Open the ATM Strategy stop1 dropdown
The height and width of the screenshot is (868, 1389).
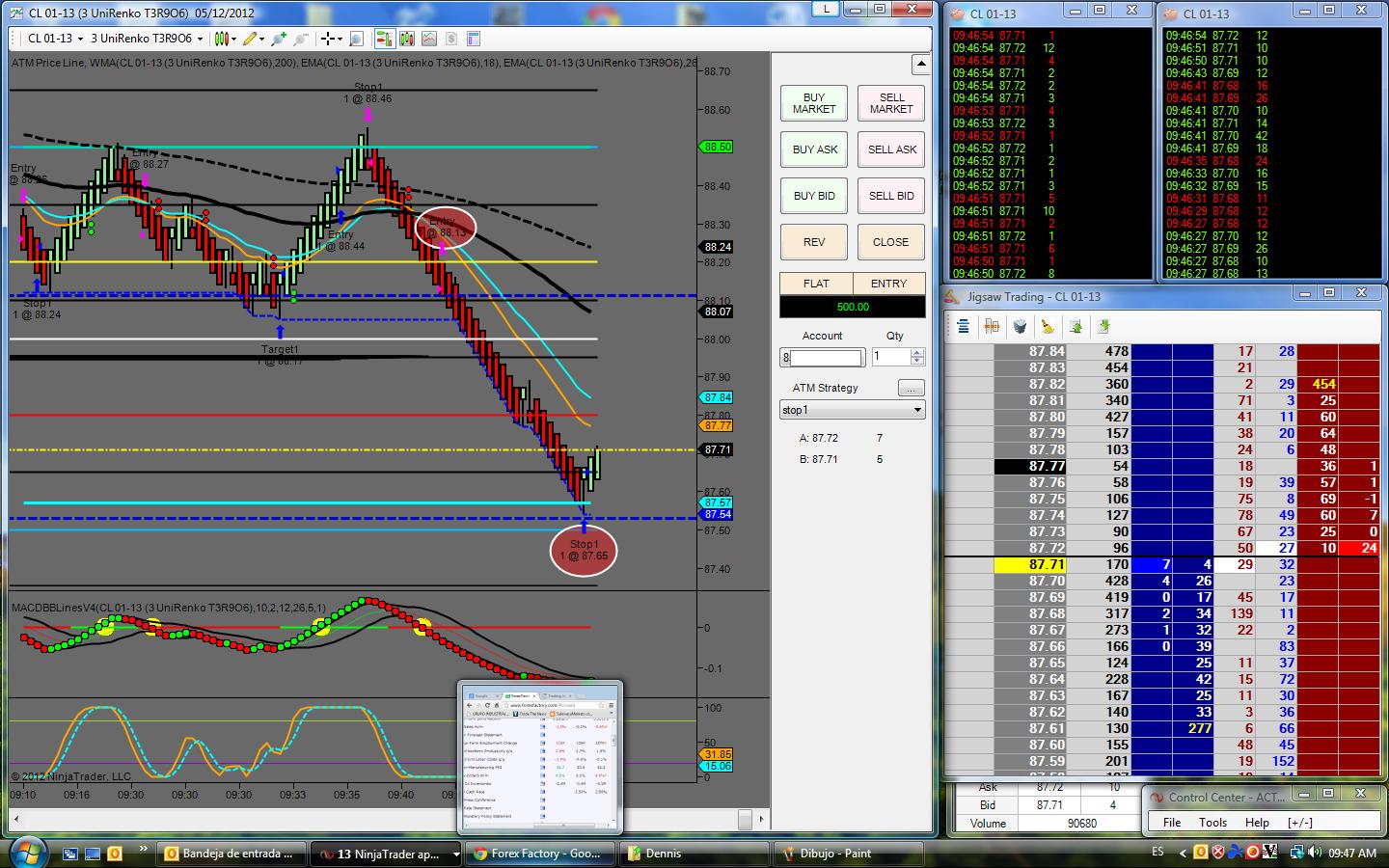[852, 410]
